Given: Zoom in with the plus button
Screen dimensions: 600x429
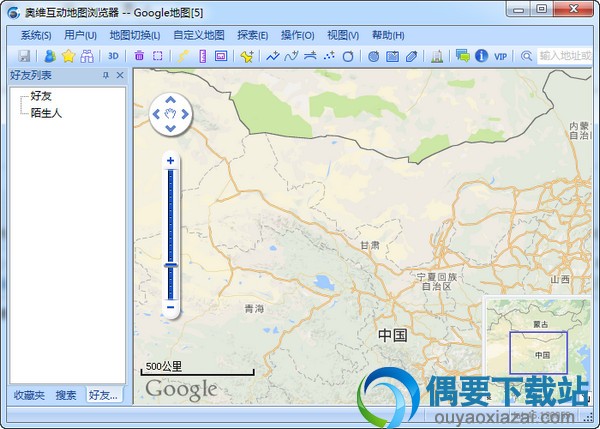Looking at the screenshot, I should point(171,161).
